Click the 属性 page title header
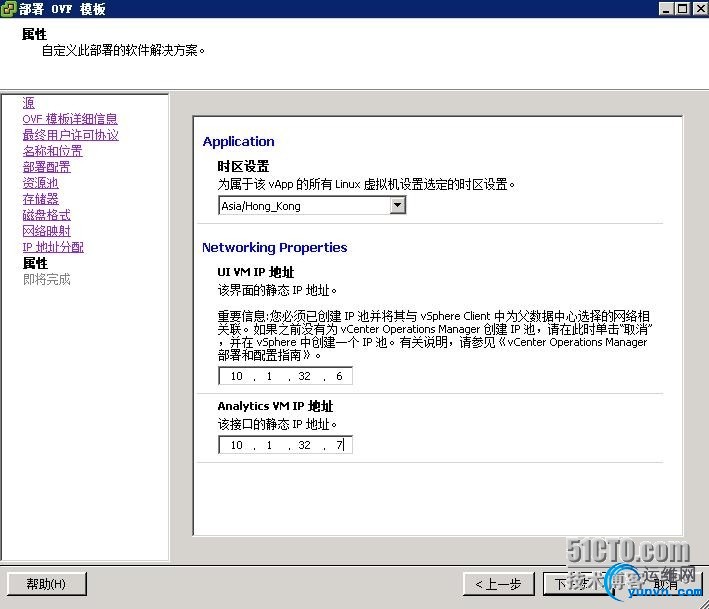This screenshot has height=609, width=709. 34,34
